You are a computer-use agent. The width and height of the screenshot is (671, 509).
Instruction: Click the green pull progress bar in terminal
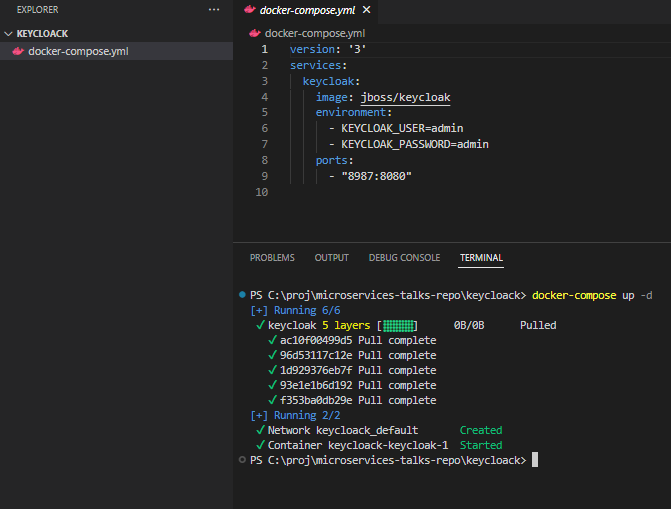398,325
